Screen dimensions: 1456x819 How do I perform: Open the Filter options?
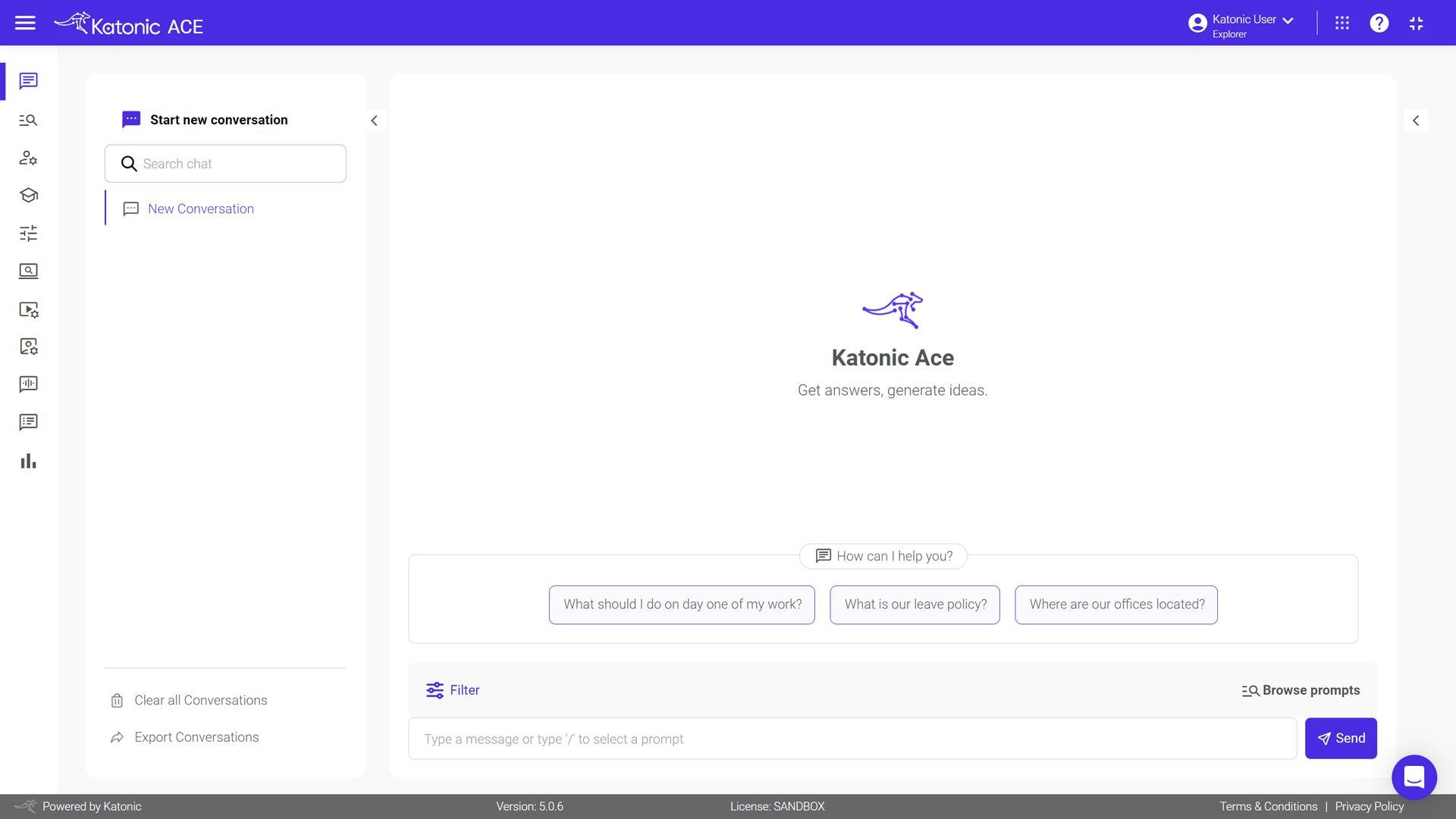point(453,690)
